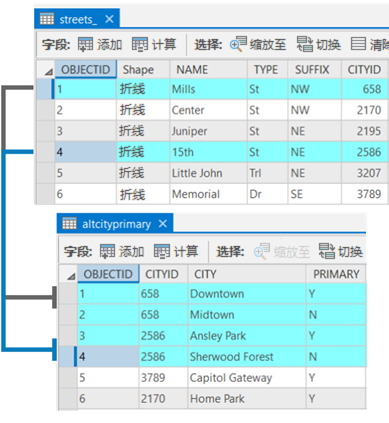Click the streets_ table tab icon
Screen dimensions: 389x423
[47, 19]
